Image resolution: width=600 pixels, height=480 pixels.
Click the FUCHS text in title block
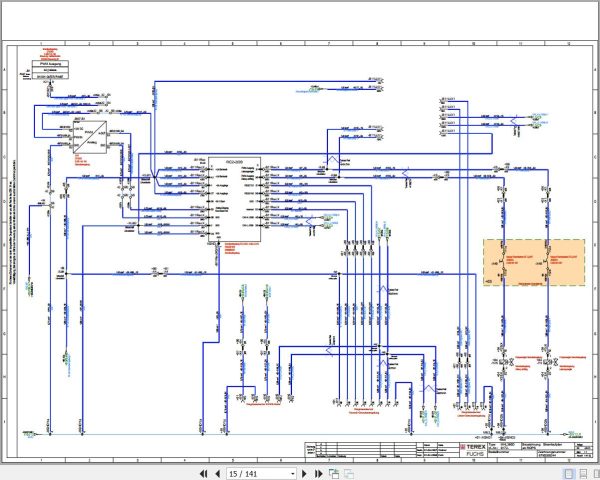click(475, 454)
